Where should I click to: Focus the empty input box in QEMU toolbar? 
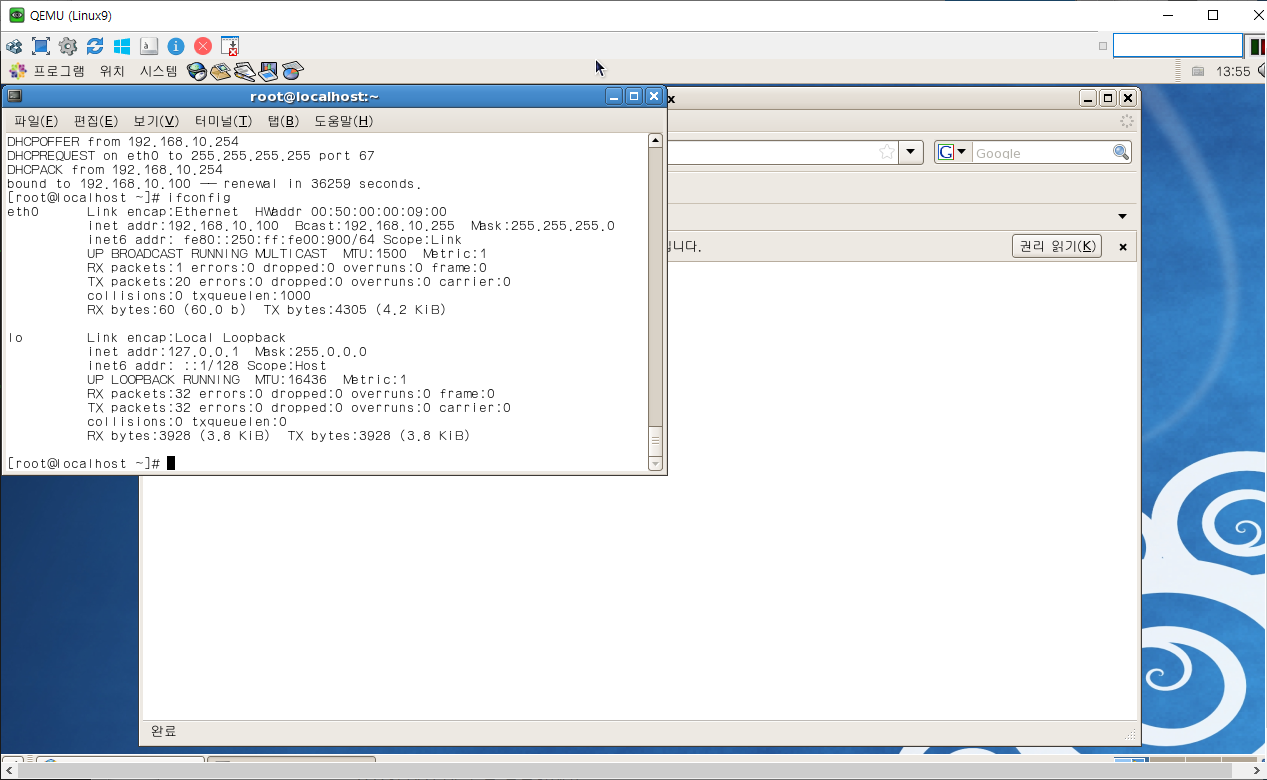click(x=1177, y=46)
